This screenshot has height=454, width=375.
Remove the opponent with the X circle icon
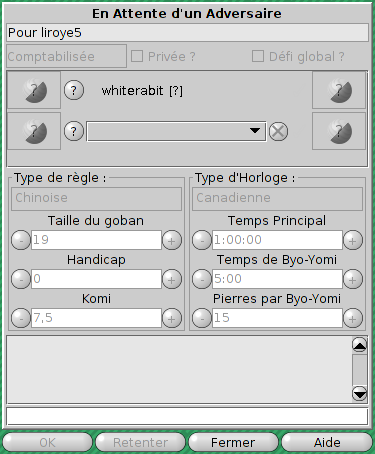(278, 131)
